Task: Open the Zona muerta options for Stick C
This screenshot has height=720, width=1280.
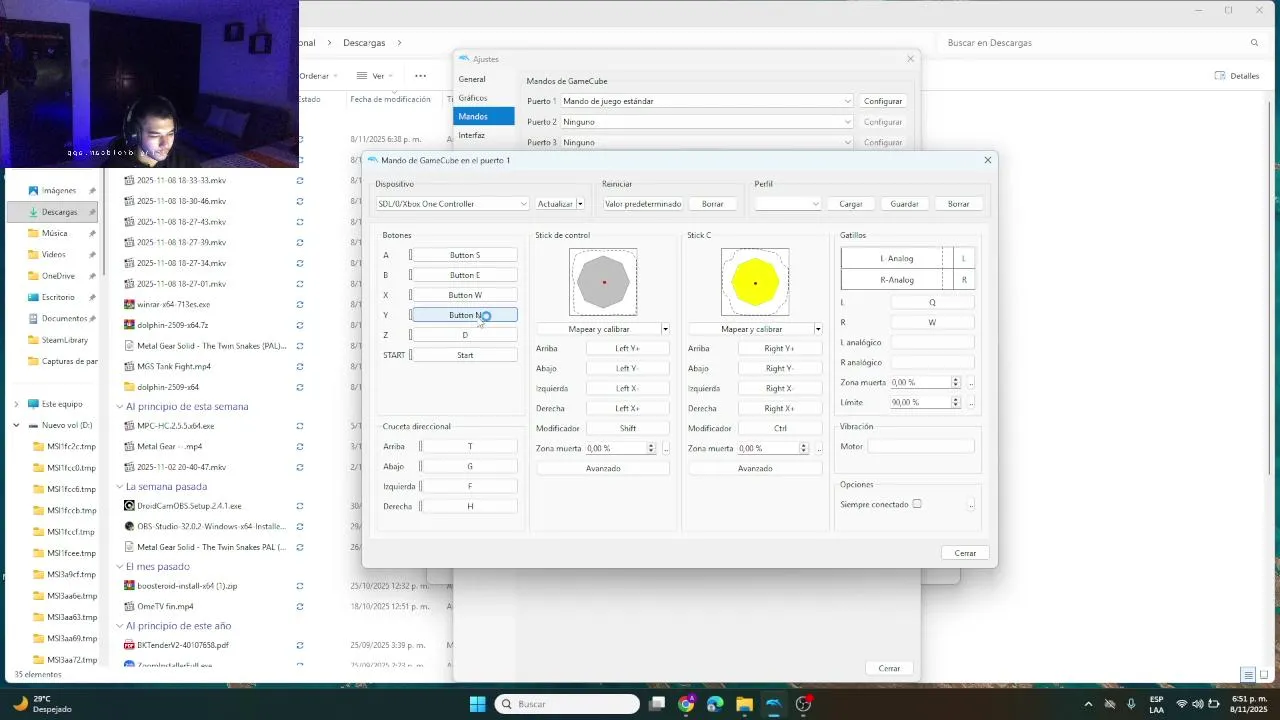Action: point(818,449)
